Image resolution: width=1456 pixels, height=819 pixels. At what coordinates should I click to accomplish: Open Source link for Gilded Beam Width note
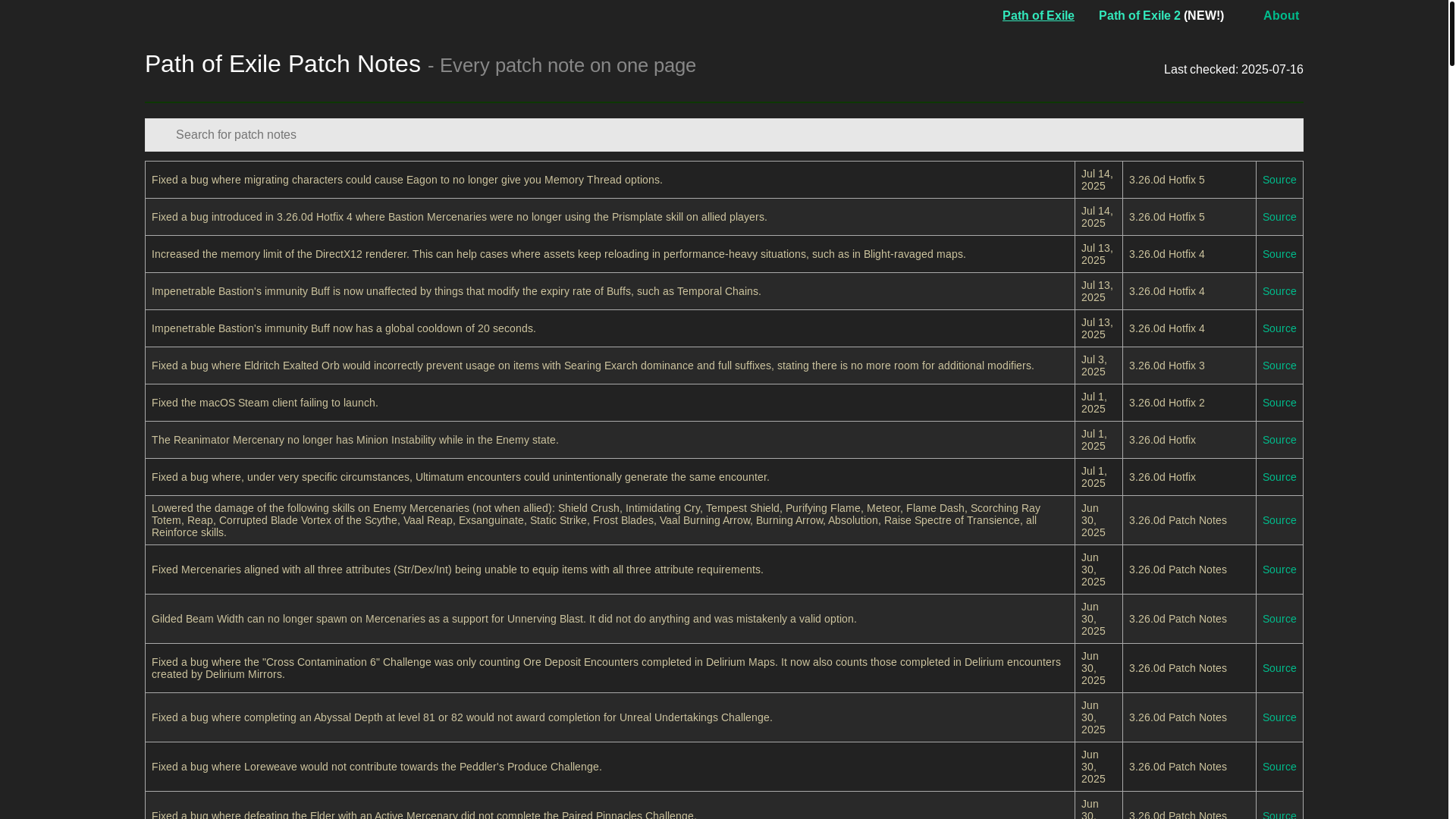tap(1279, 619)
